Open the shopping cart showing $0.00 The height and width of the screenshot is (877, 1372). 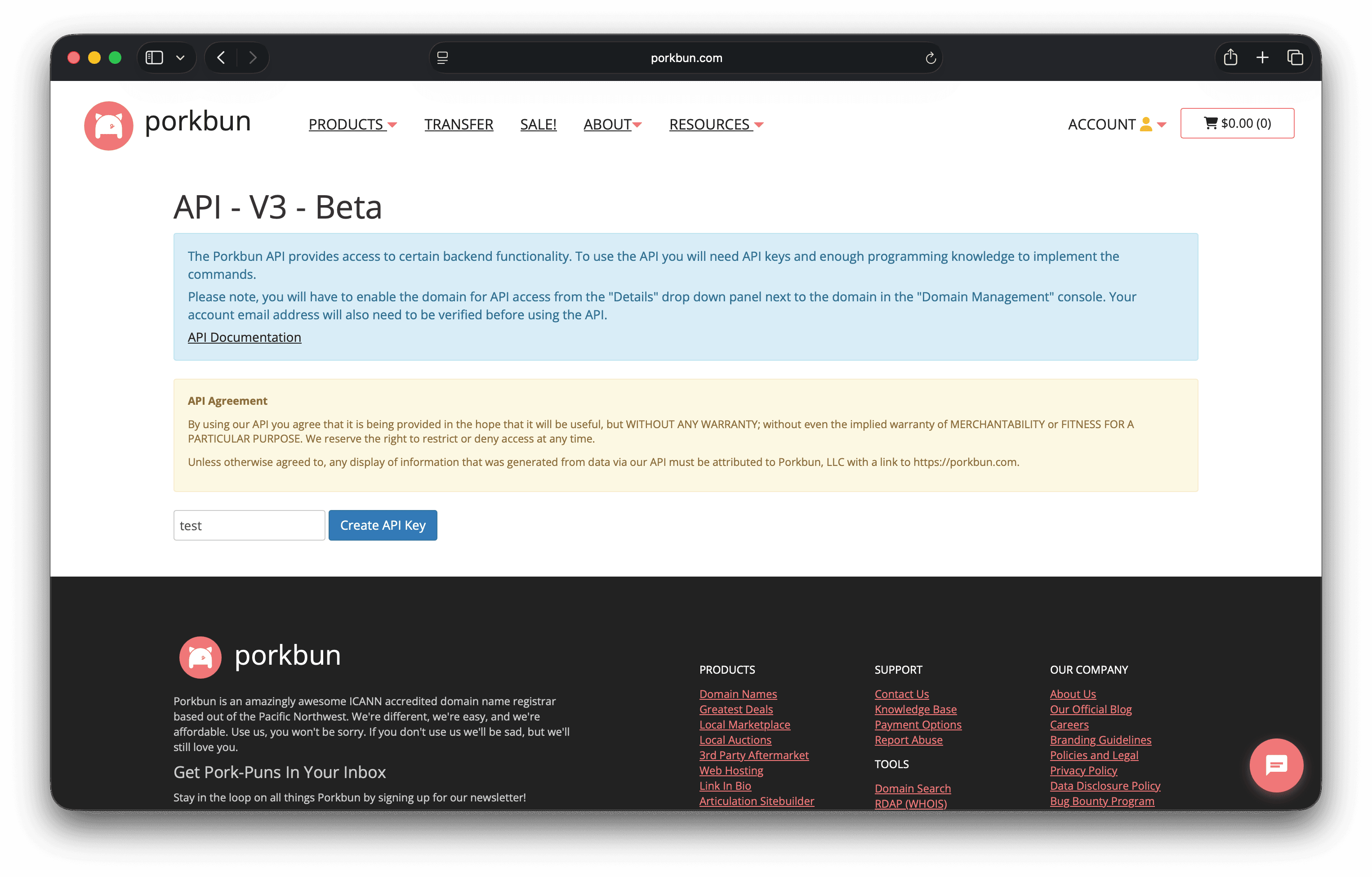(1237, 123)
